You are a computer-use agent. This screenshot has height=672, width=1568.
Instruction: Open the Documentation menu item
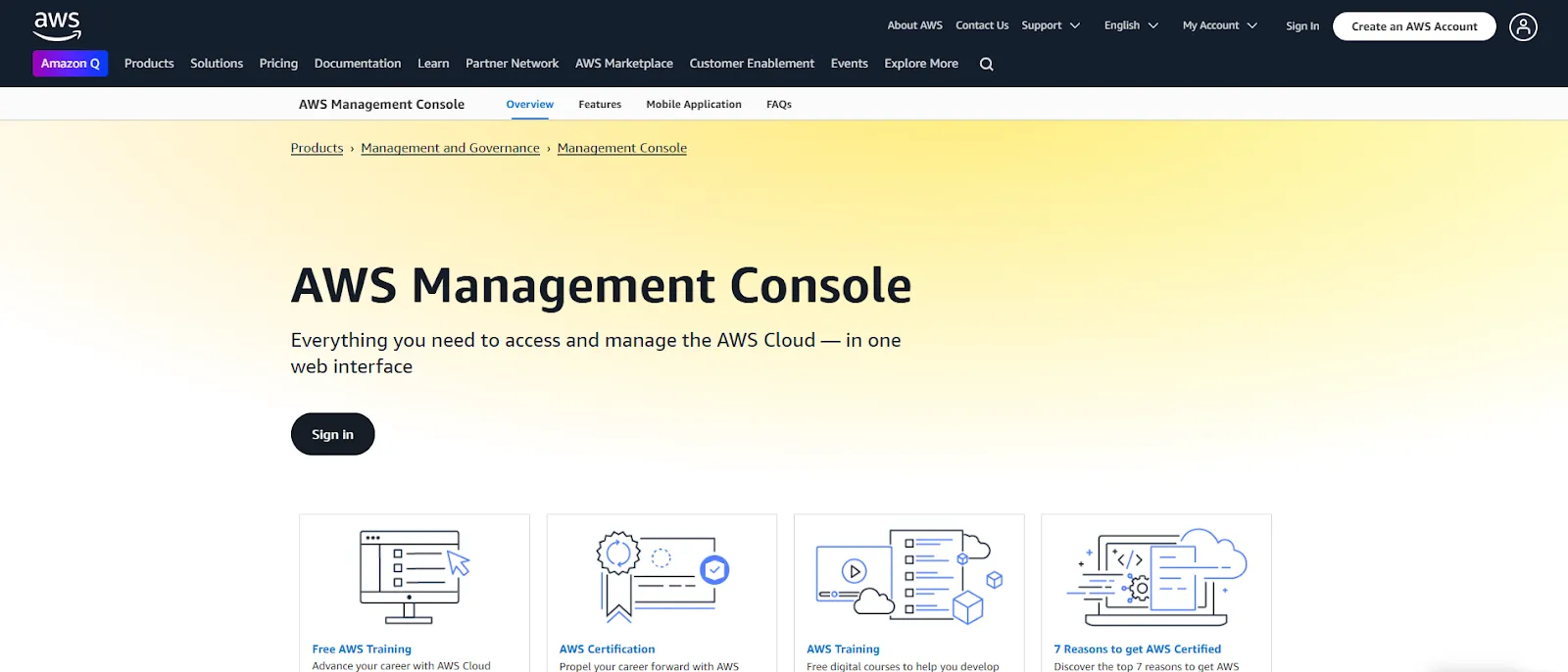click(358, 64)
